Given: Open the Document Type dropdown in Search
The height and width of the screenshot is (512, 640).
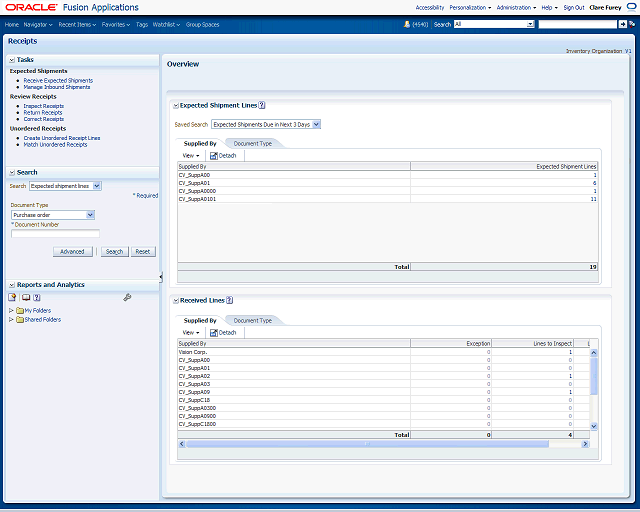Looking at the screenshot, I should (90, 214).
